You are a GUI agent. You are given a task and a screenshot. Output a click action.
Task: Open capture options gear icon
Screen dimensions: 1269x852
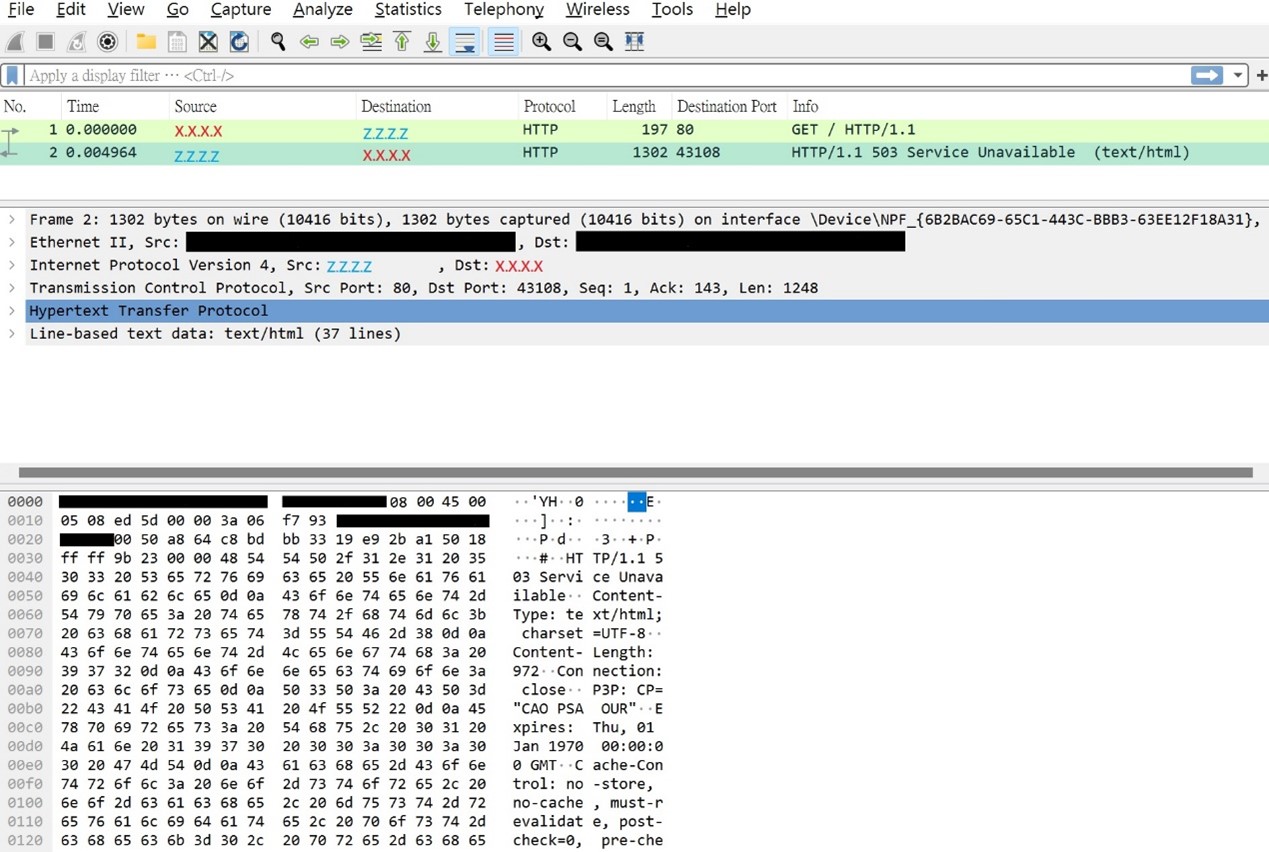tap(108, 42)
